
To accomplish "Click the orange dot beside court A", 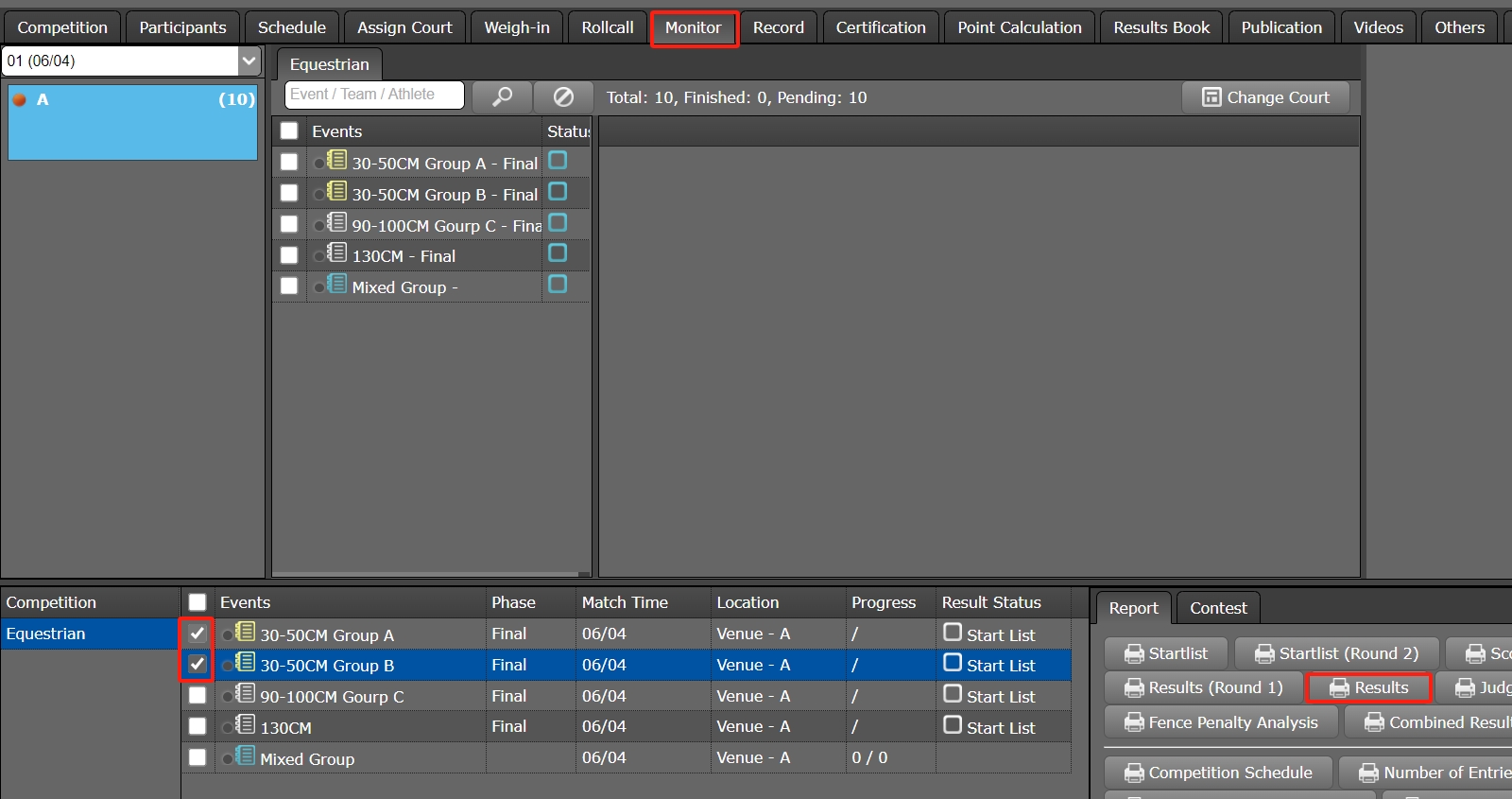I will tap(19, 99).
